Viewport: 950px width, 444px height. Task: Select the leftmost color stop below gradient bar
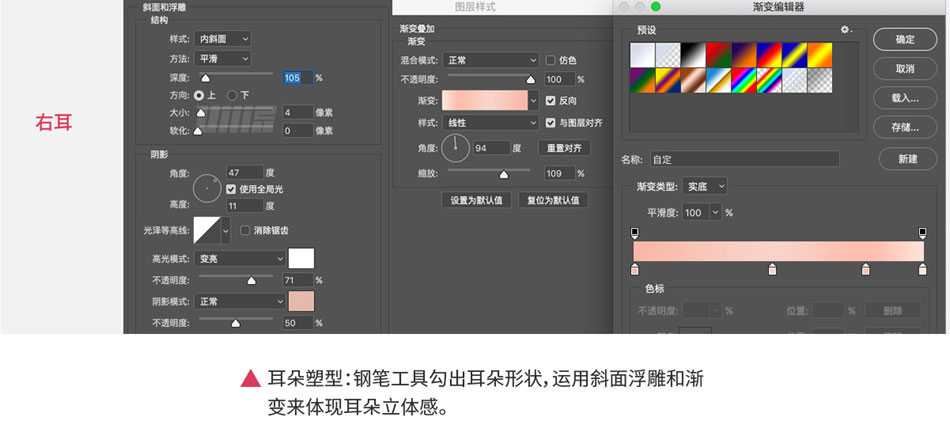point(635,269)
